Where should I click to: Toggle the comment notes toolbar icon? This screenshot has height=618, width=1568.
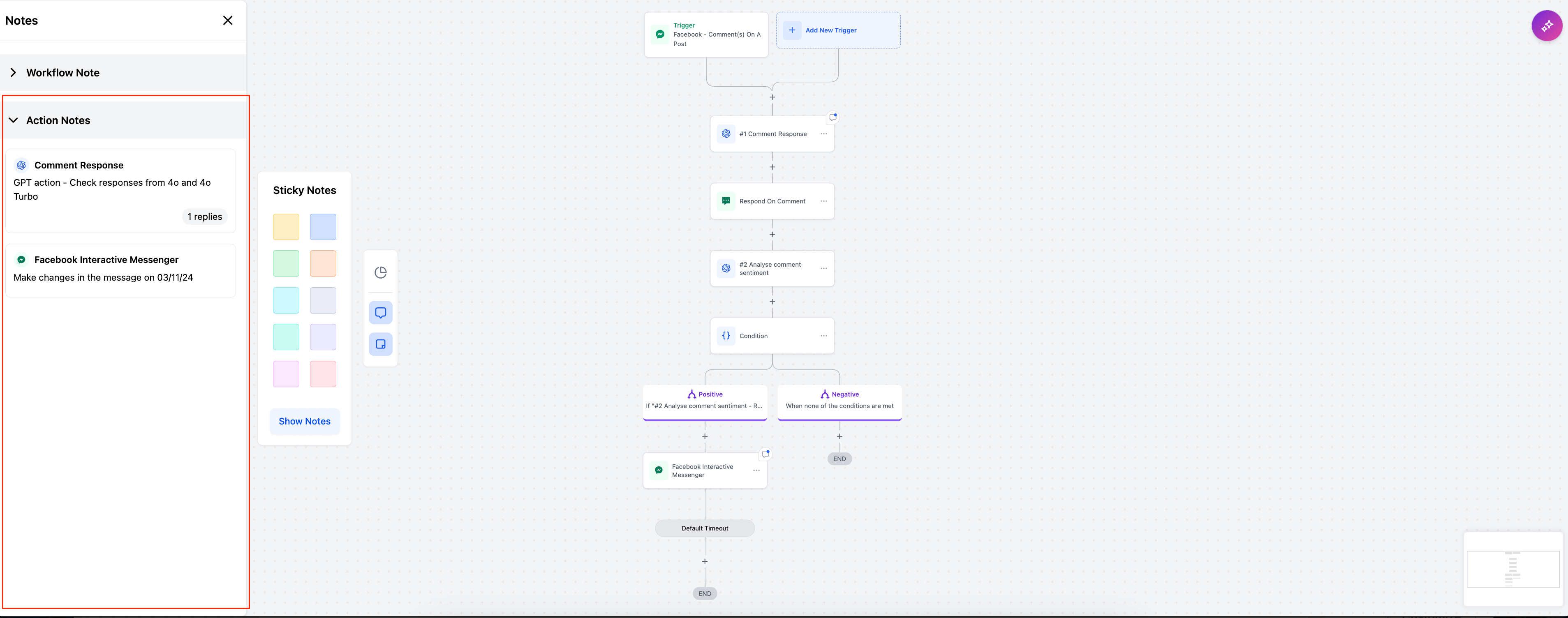click(x=380, y=313)
